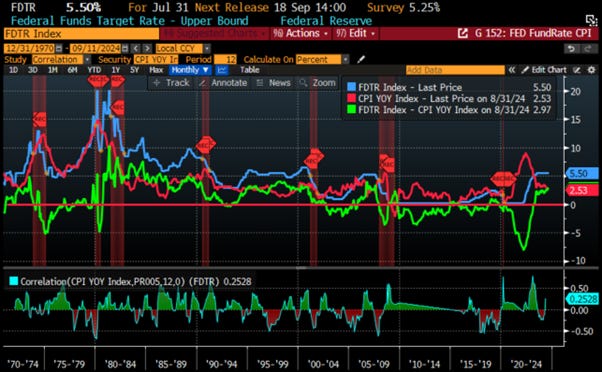
Task: Open start date calendar picker icon
Action: 59,49
